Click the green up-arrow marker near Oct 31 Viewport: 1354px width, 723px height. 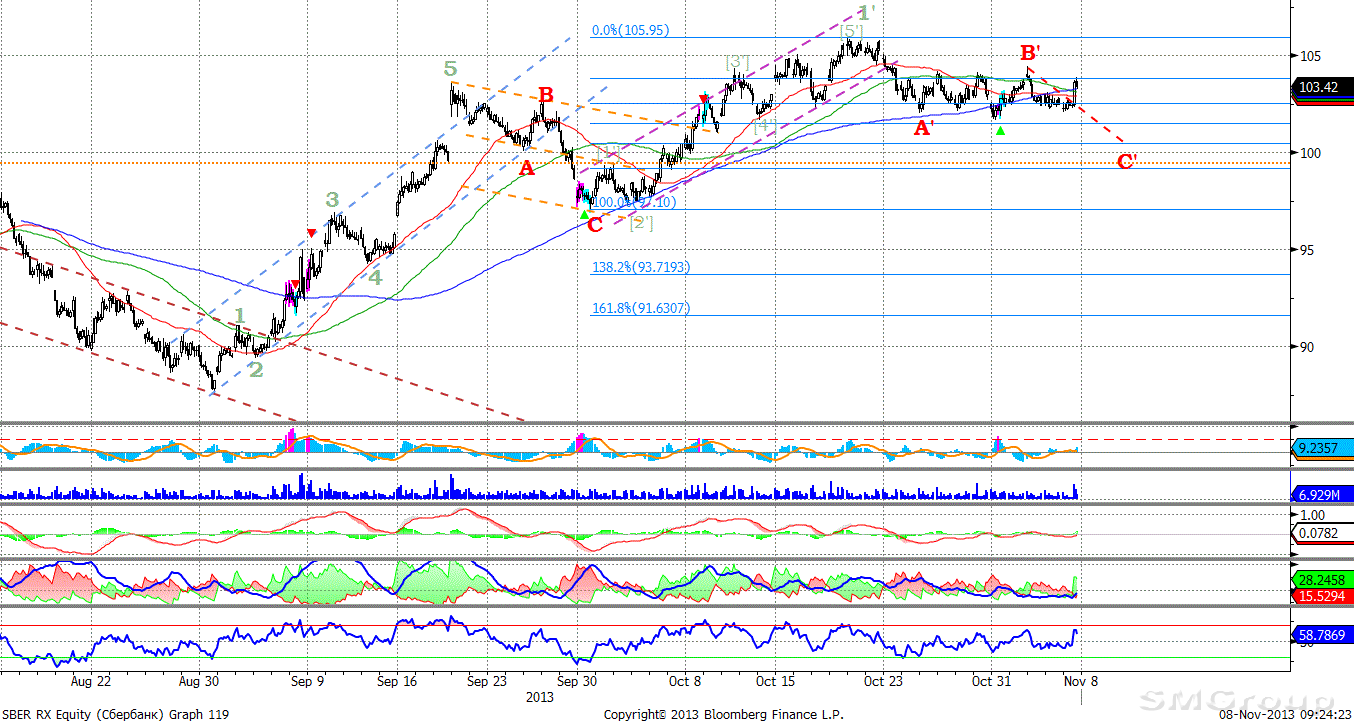(x=1001, y=131)
